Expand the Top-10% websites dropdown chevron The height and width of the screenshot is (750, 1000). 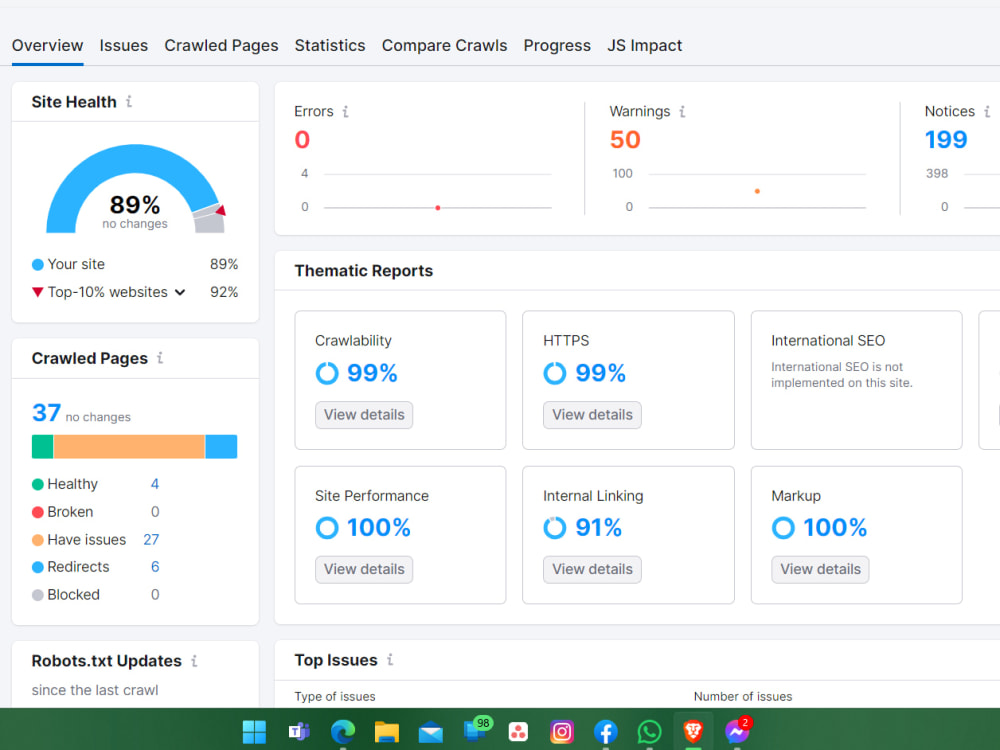(x=180, y=292)
